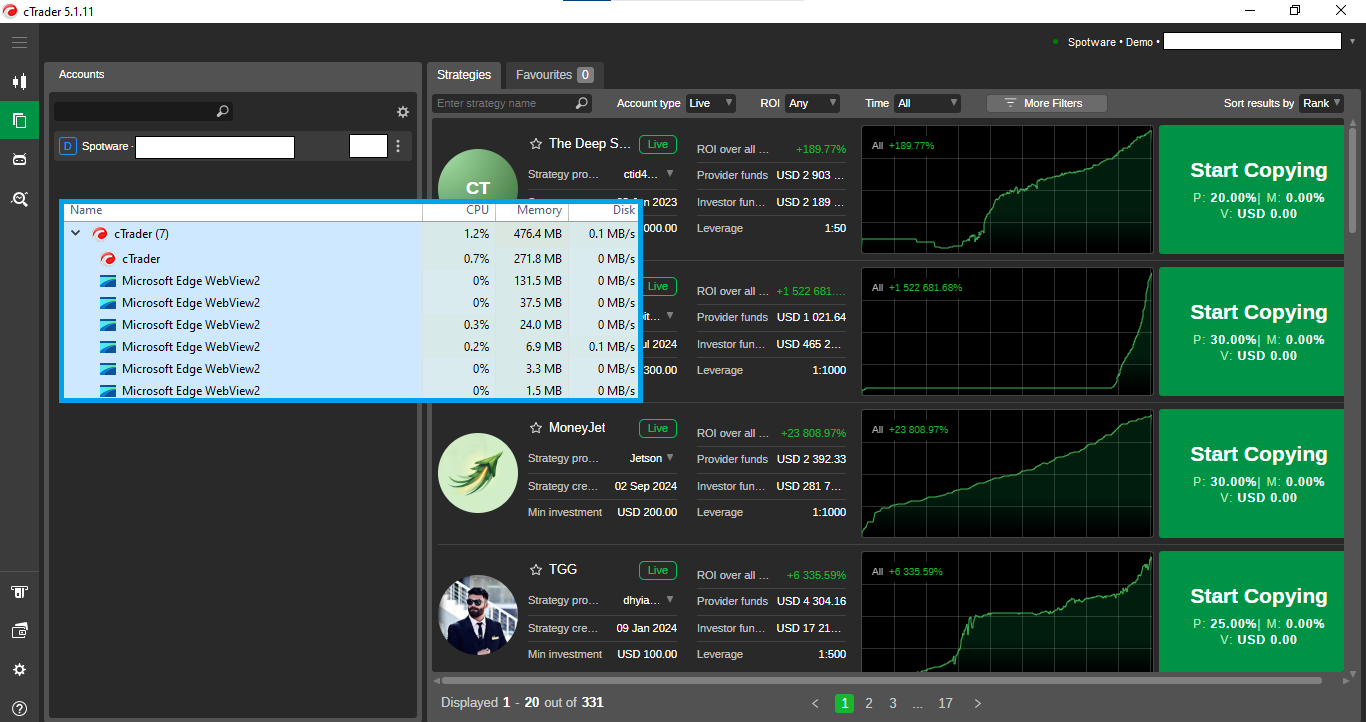Open the Help question mark icon
1366x722 pixels.
[19, 708]
